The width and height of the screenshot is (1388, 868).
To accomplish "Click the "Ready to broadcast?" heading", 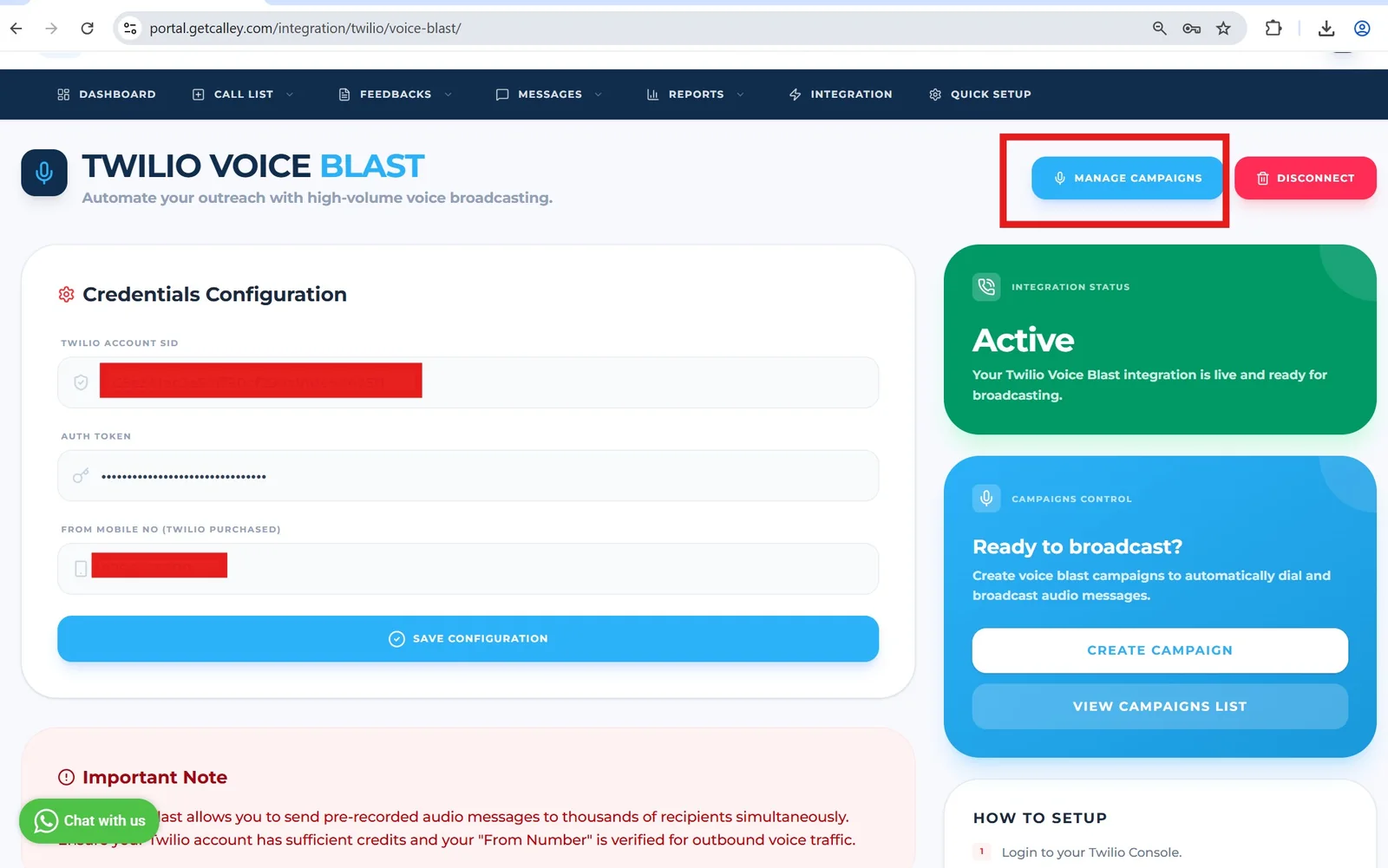I will point(1077,547).
